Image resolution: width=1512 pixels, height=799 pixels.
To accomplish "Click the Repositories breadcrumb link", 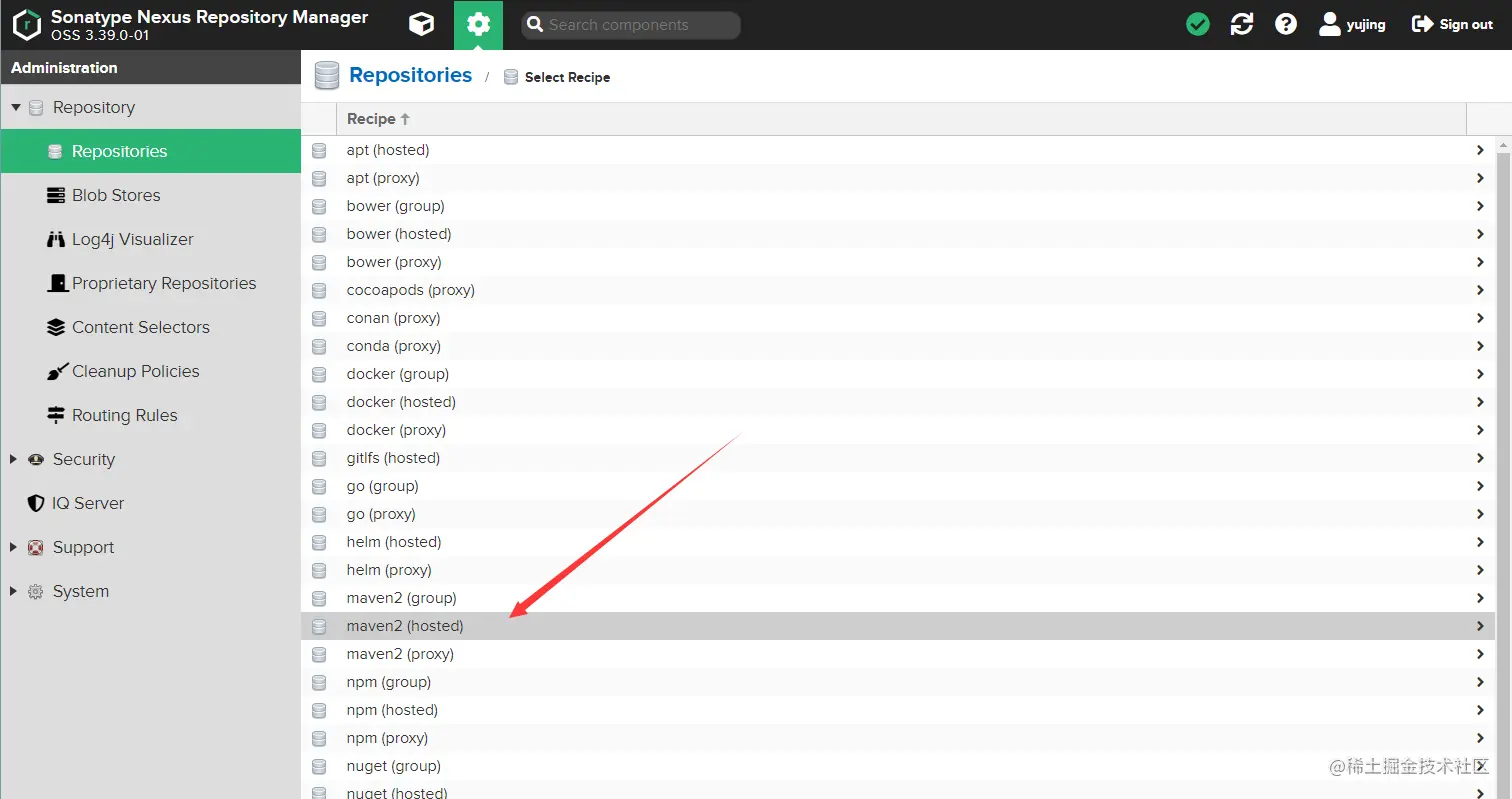I will pyautogui.click(x=410, y=75).
